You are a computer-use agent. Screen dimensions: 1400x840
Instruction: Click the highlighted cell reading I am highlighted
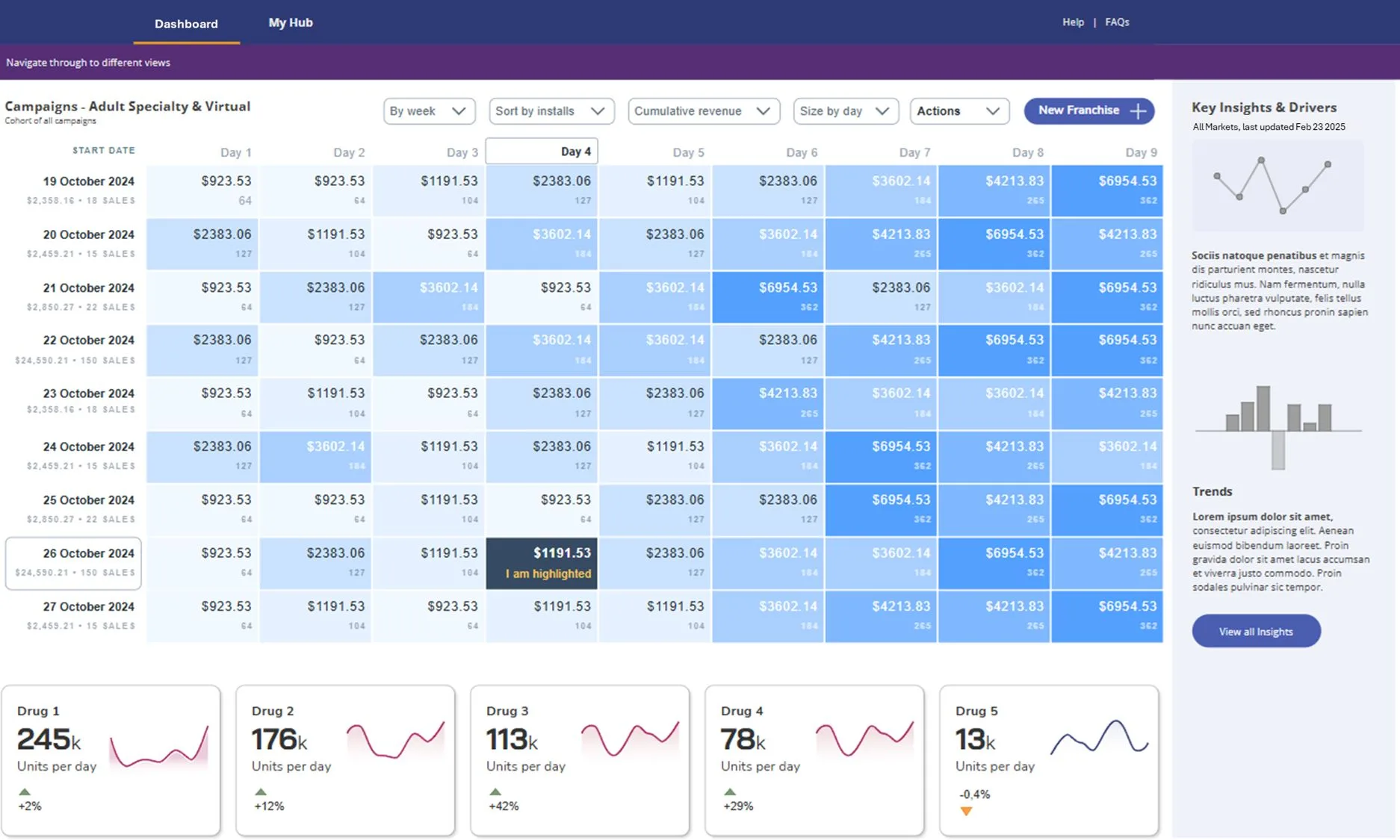(542, 563)
